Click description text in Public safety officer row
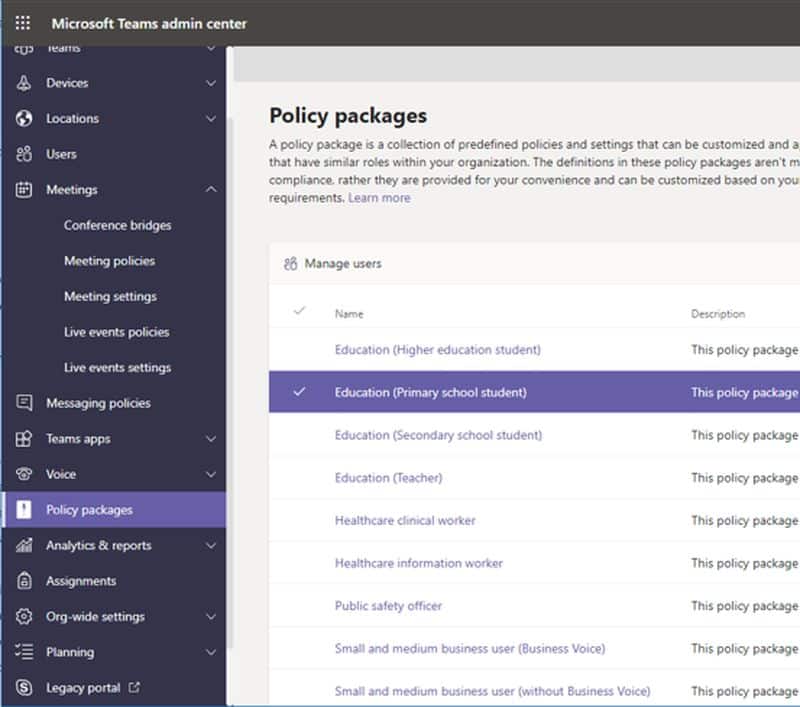Image resolution: width=800 pixels, height=707 pixels. point(745,606)
